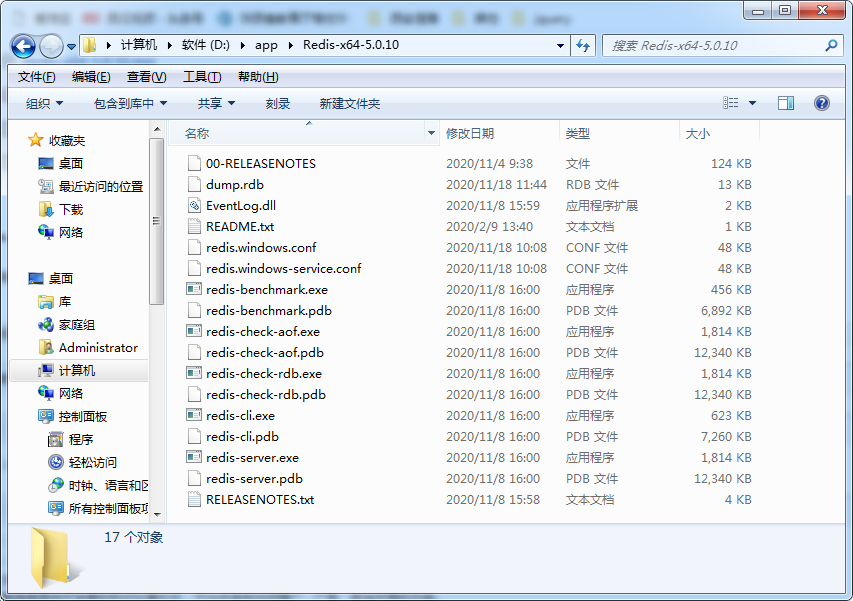Image resolution: width=853 pixels, height=601 pixels.
Task: Click the navigation pane scroll down arrow
Action: coord(157,514)
